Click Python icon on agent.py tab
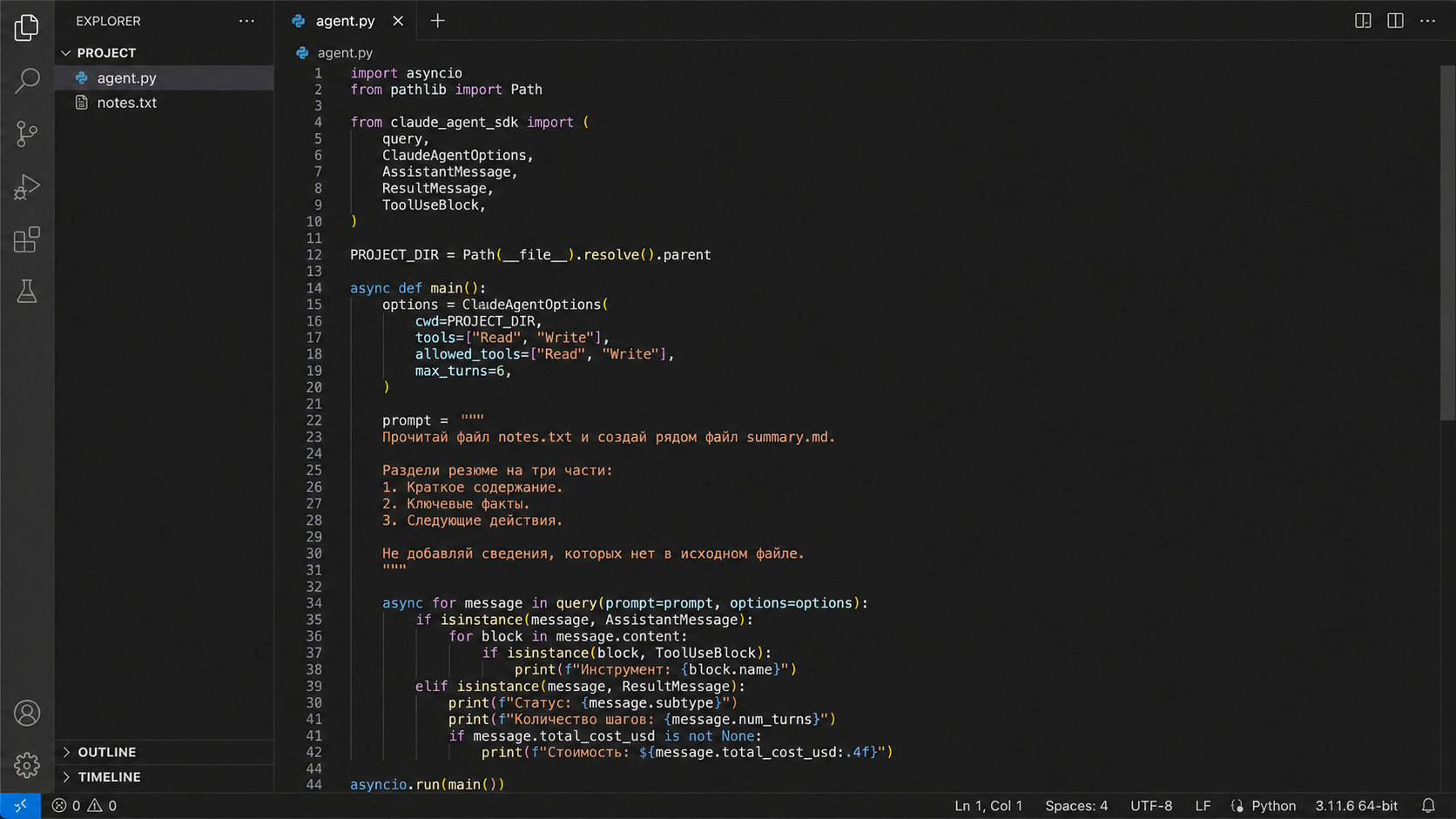1456x819 pixels. pos(299,21)
